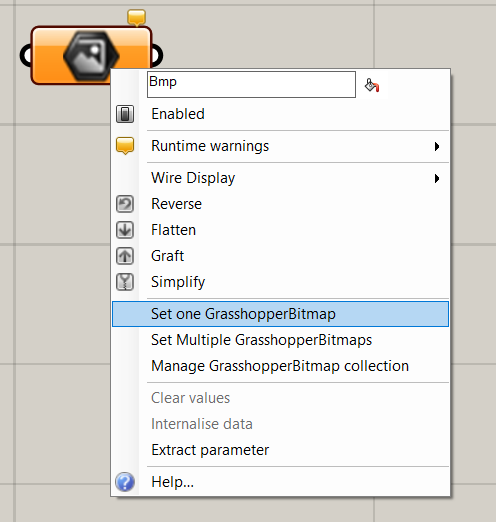Click the bitmap hexagon icon on the component

coord(91,55)
